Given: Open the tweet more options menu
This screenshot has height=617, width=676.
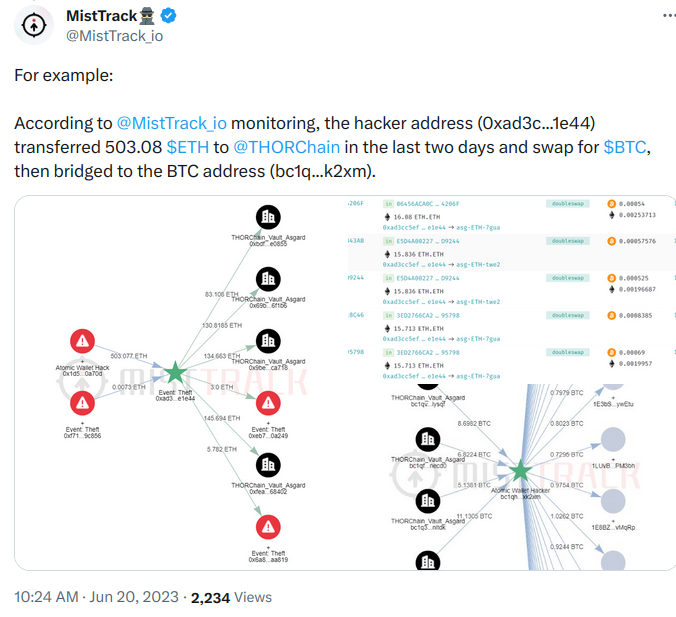Looking at the screenshot, I should point(670,16).
